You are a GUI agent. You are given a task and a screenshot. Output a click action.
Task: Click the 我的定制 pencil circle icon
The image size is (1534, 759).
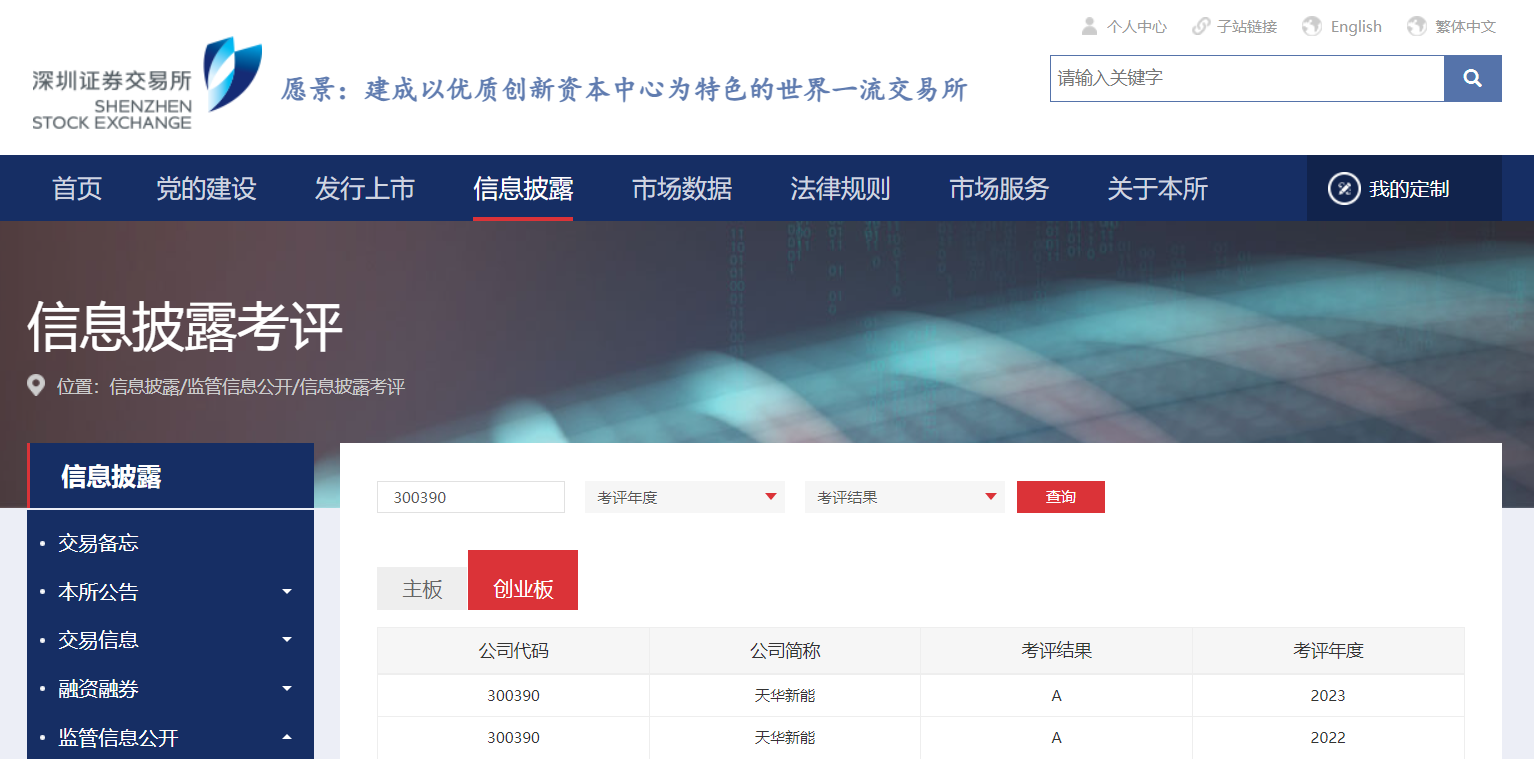coord(1344,188)
